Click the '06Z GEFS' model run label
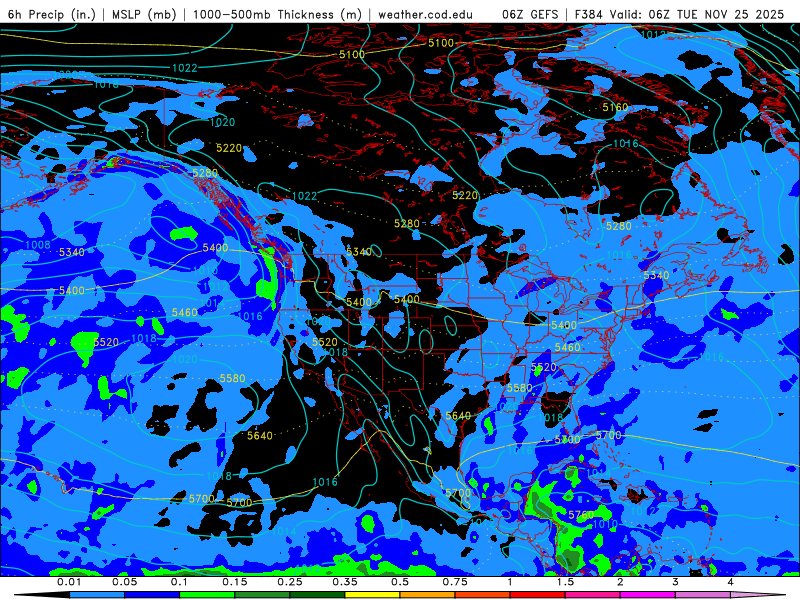 pyautogui.click(x=530, y=14)
